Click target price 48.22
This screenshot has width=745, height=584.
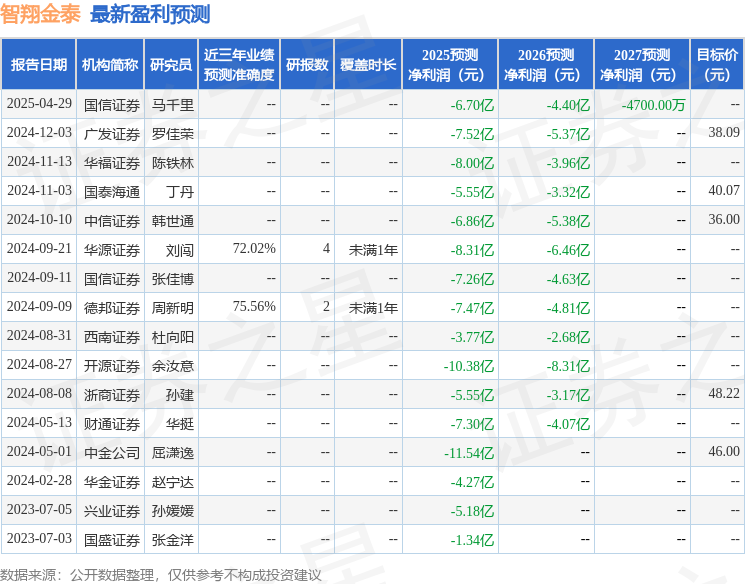pyautogui.click(x=724, y=393)
